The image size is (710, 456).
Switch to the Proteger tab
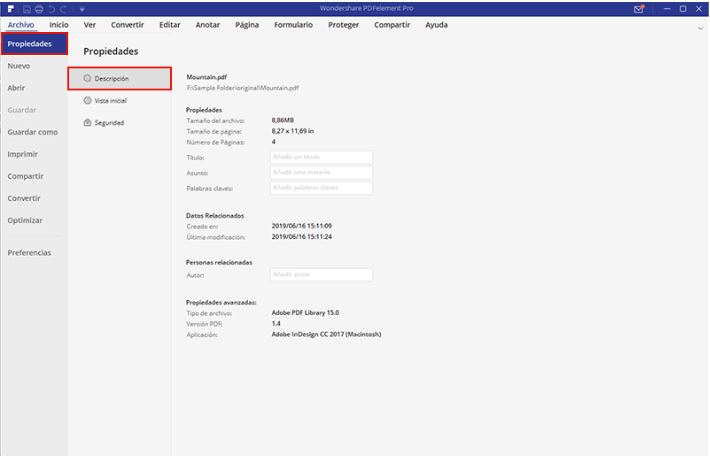click(342, 24)
